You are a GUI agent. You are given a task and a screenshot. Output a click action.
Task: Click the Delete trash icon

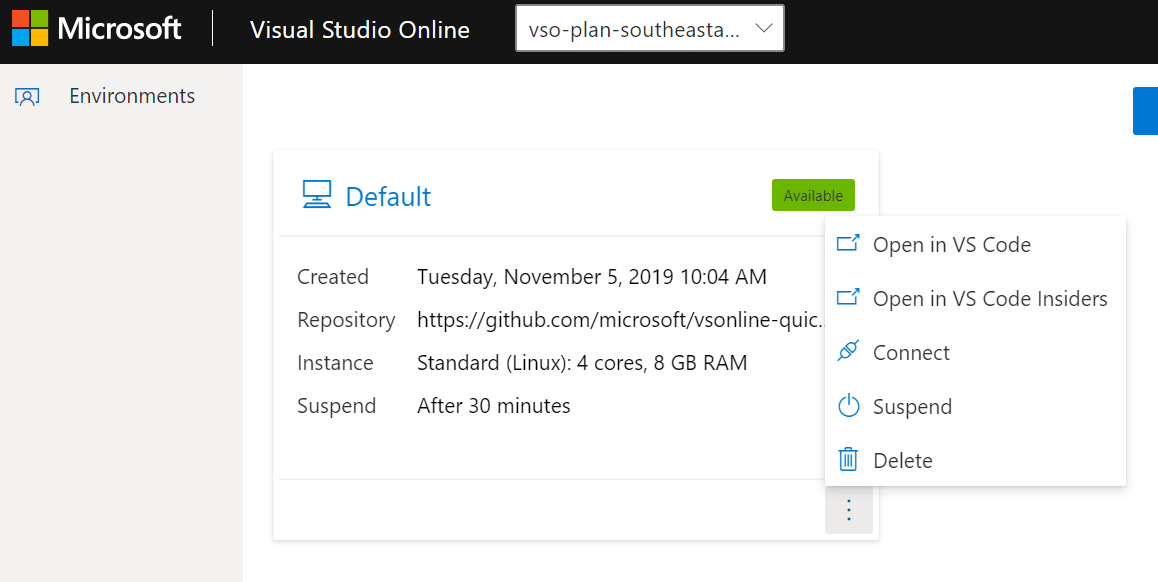849,459
